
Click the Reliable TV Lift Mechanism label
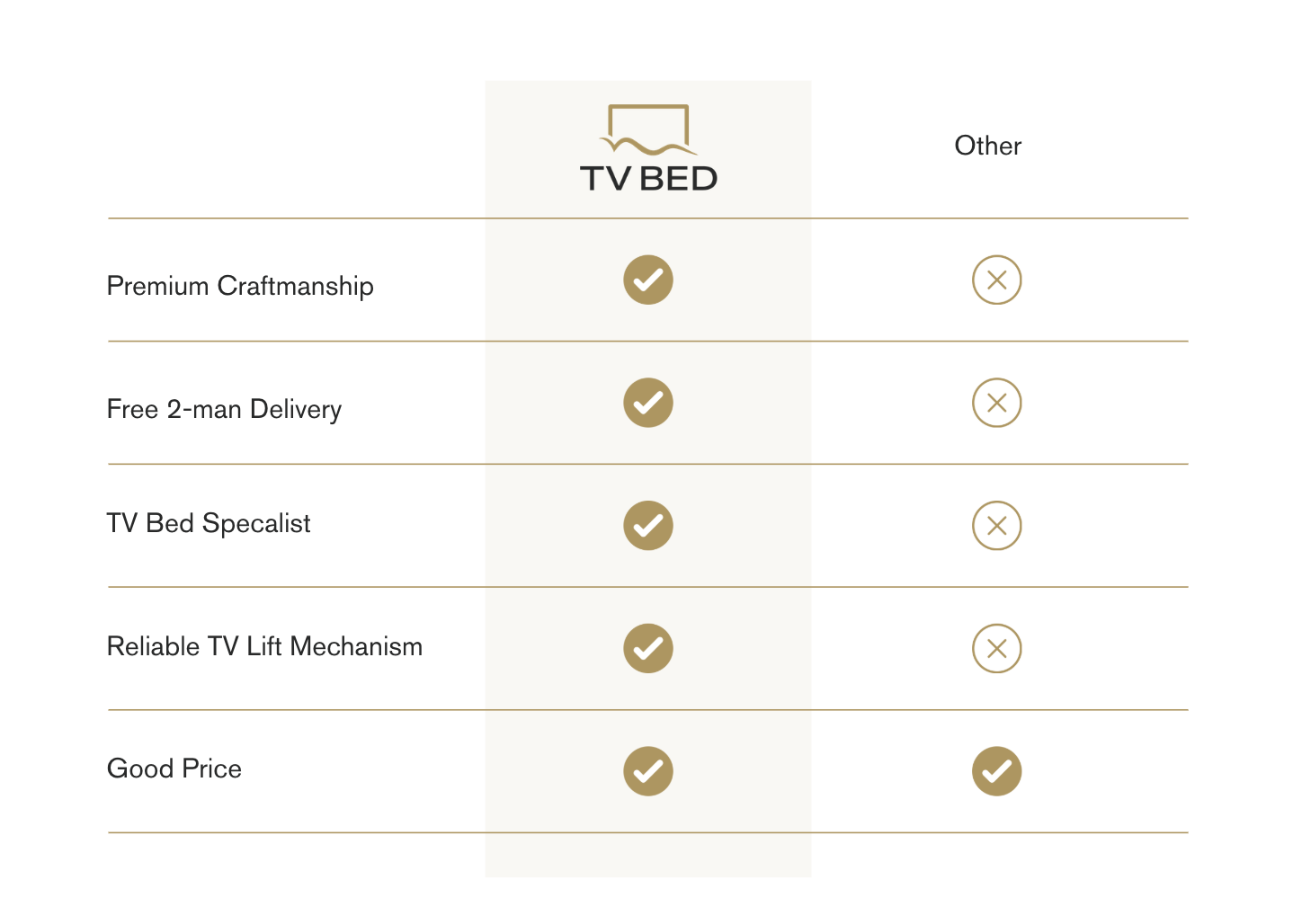264,646
